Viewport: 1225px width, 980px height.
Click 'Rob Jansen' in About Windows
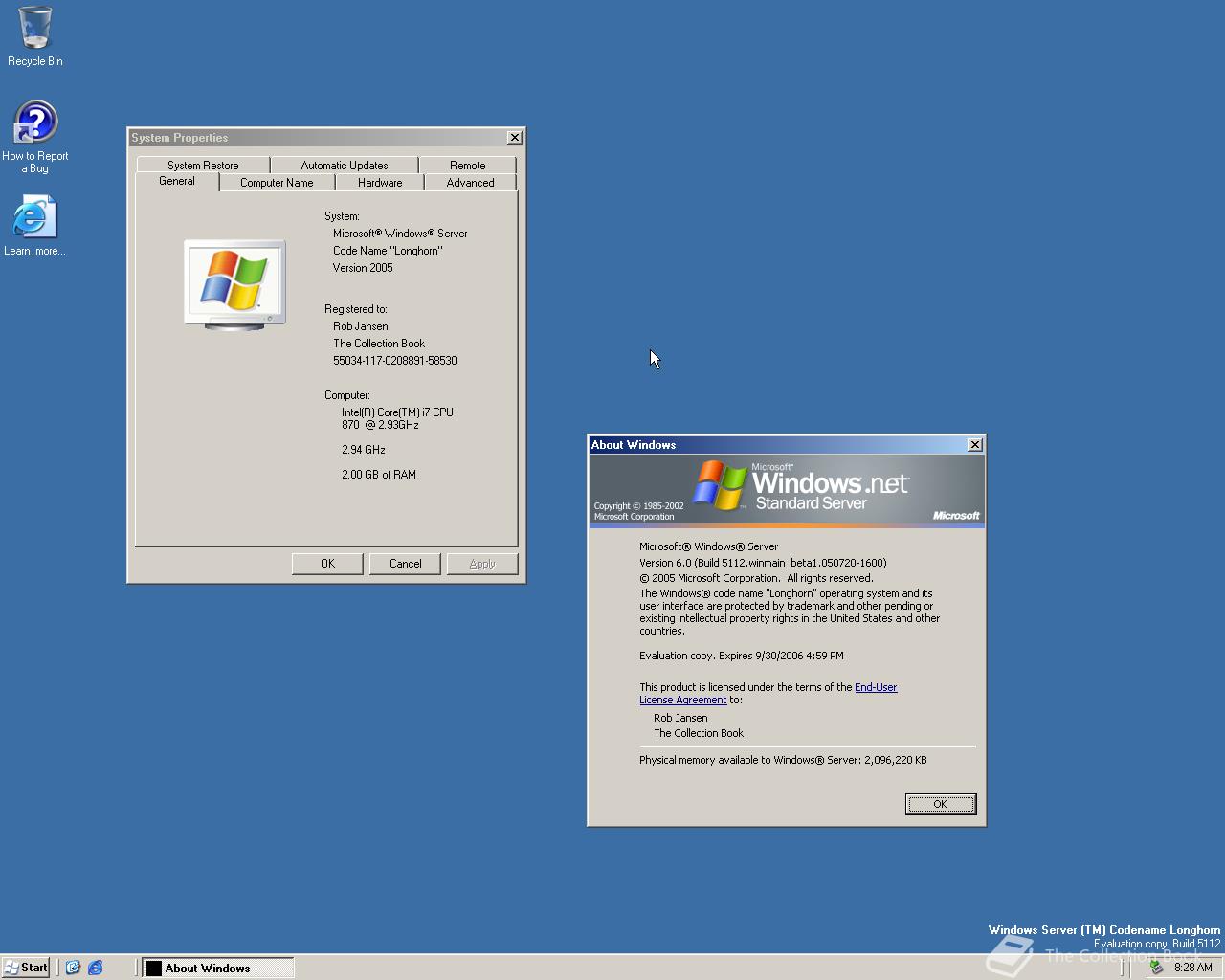point(680,718)
